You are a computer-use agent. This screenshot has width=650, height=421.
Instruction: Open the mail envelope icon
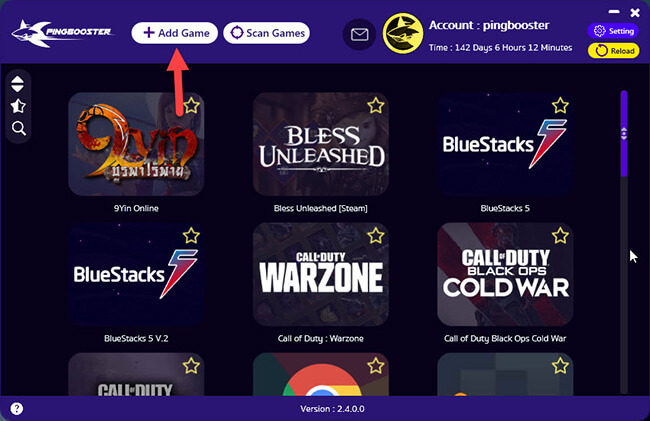pyautogui.click(x=359, y=34)
